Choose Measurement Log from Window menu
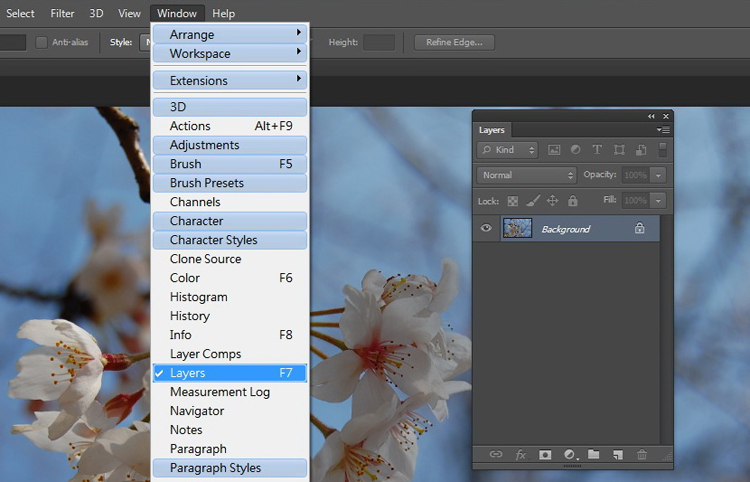Viewport: 750px width, 482px height. point(230,392)
